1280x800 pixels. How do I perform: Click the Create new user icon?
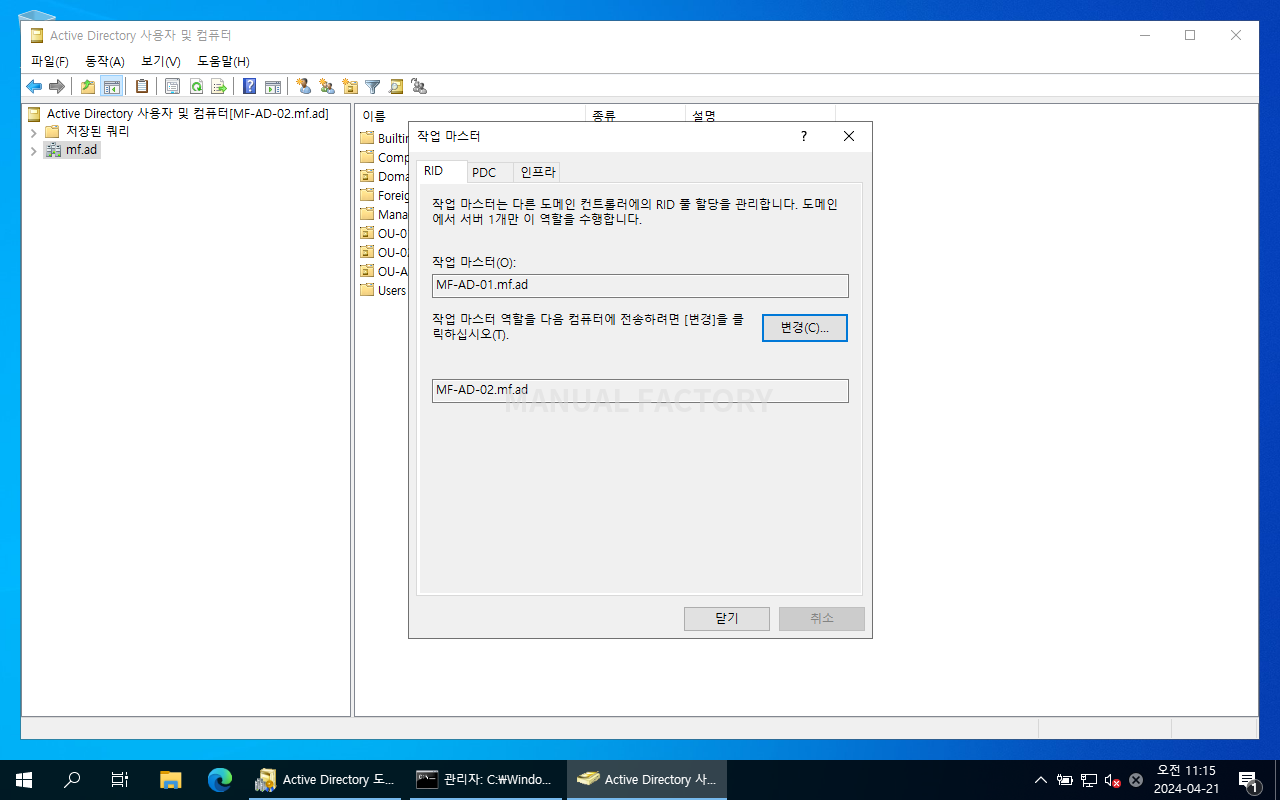pos(303,87)
